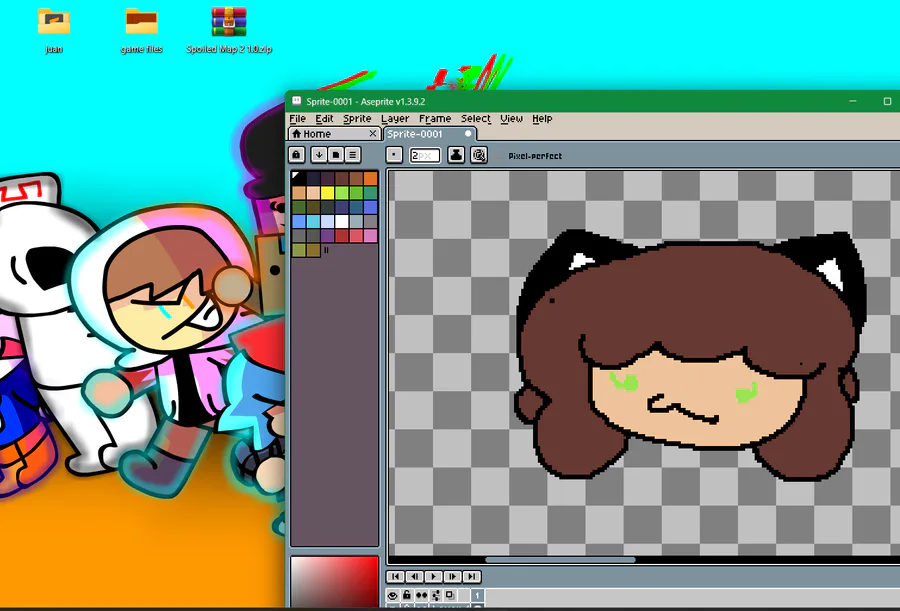
Task: Open the Select menu
Action: tap(476, 118)
